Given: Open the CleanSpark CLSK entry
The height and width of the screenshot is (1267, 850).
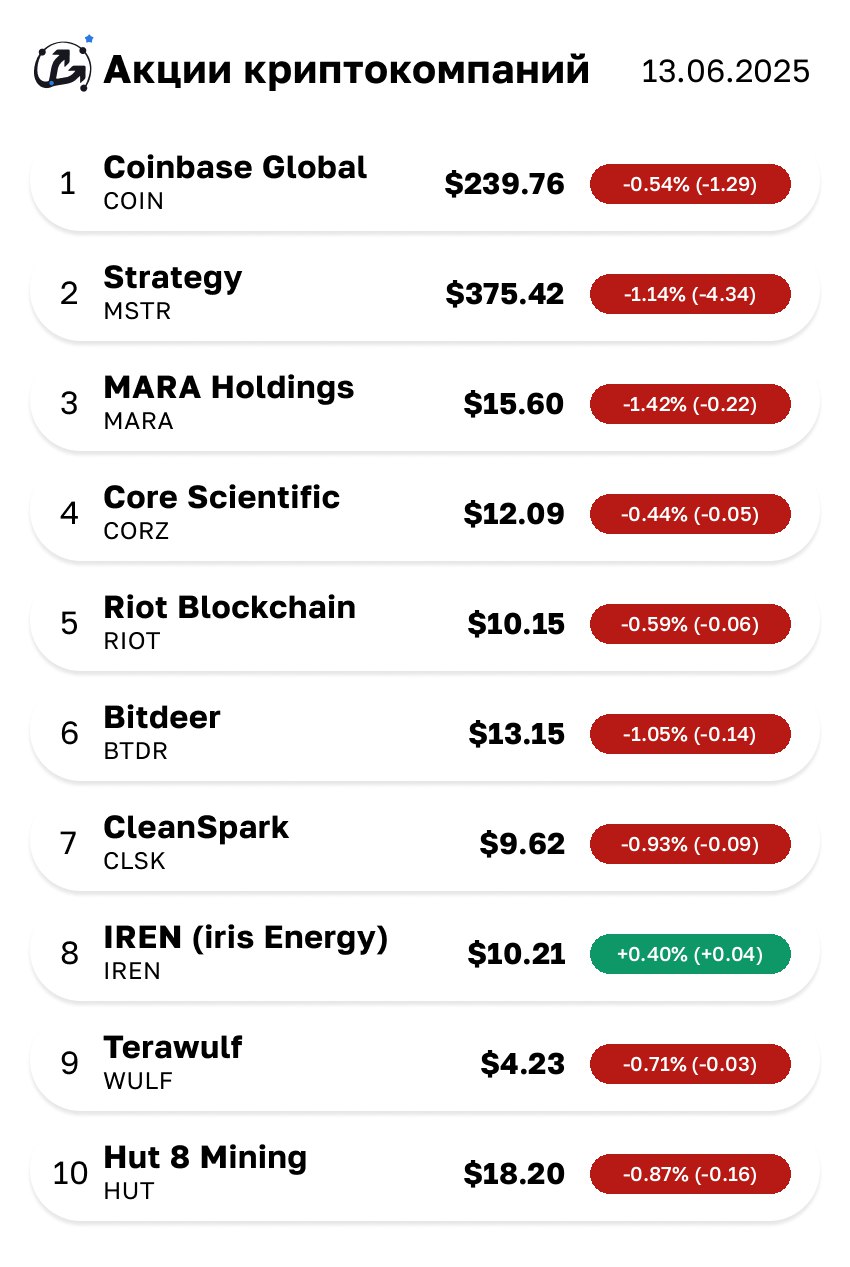Looking at the screenshot, I should pyautogui.click(x=425, y=843).
